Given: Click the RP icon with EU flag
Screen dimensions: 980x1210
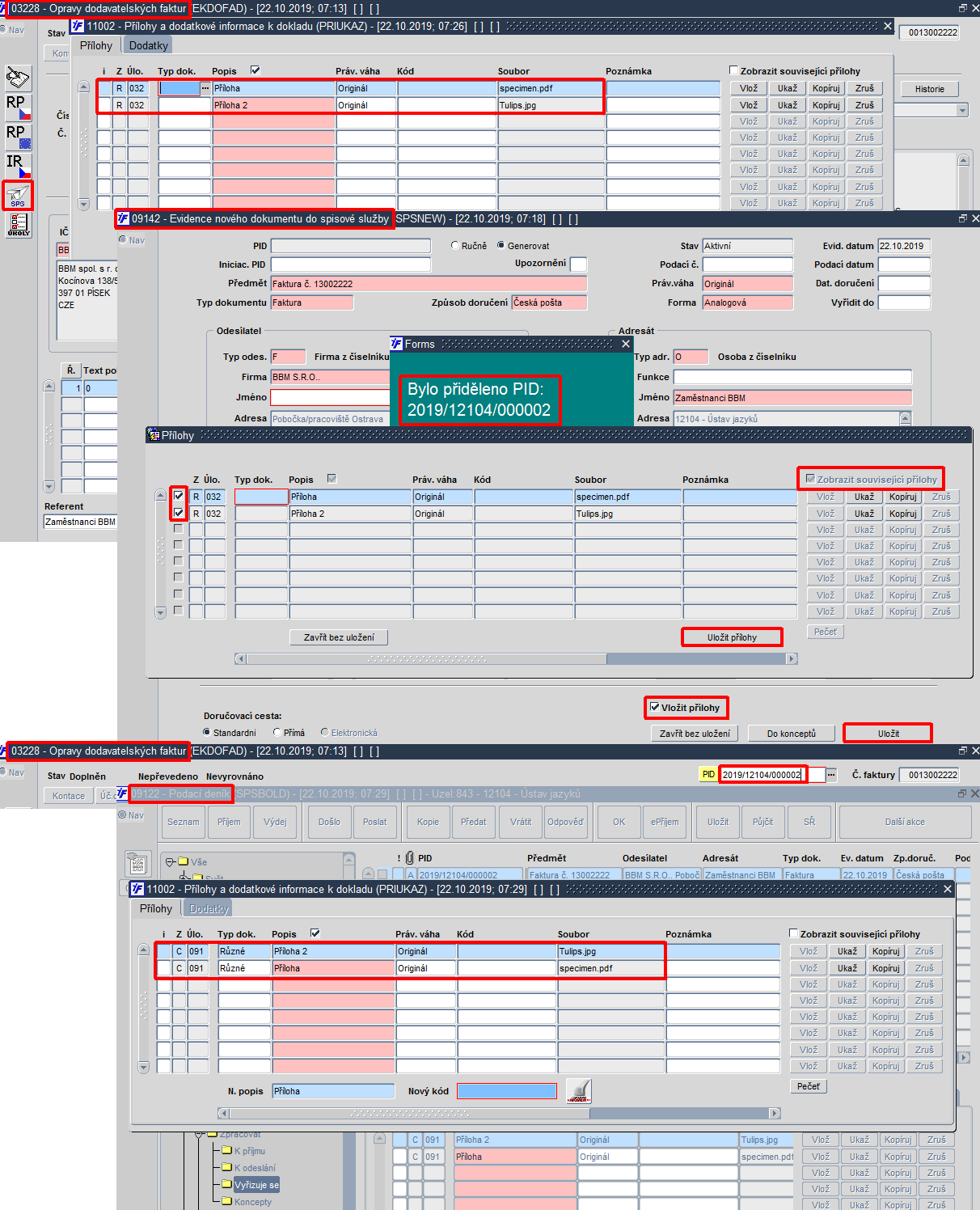Looking at the screenshot, I should (x=18, y=137).
